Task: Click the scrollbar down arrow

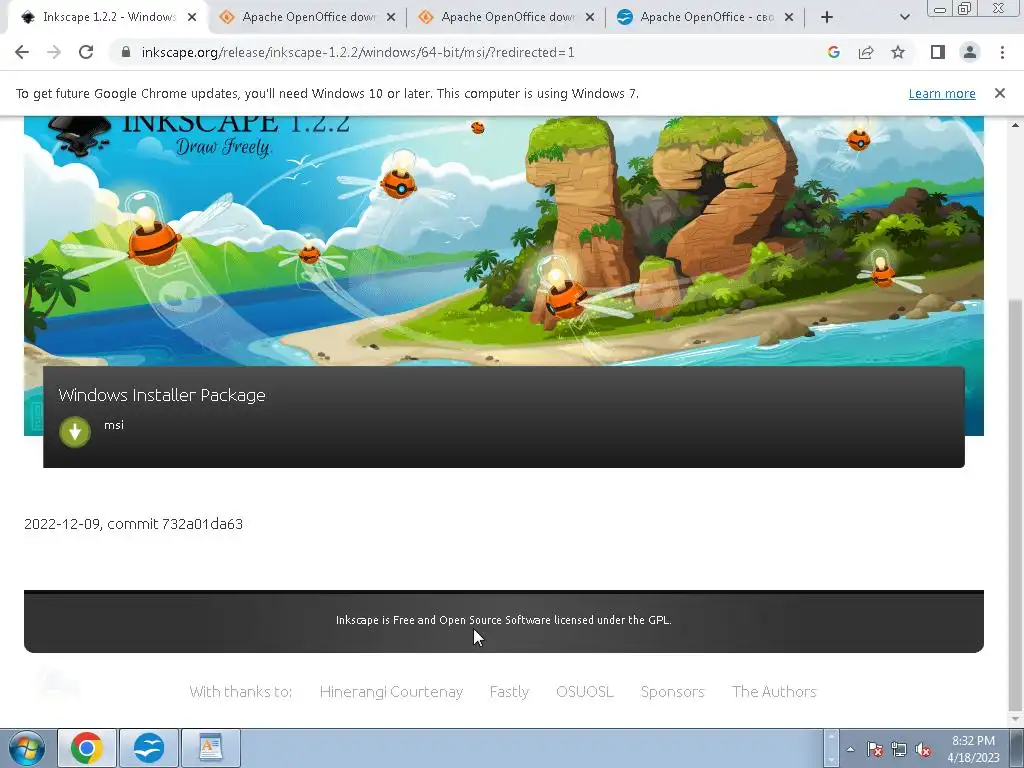Action: click(x=1015, y=720)
